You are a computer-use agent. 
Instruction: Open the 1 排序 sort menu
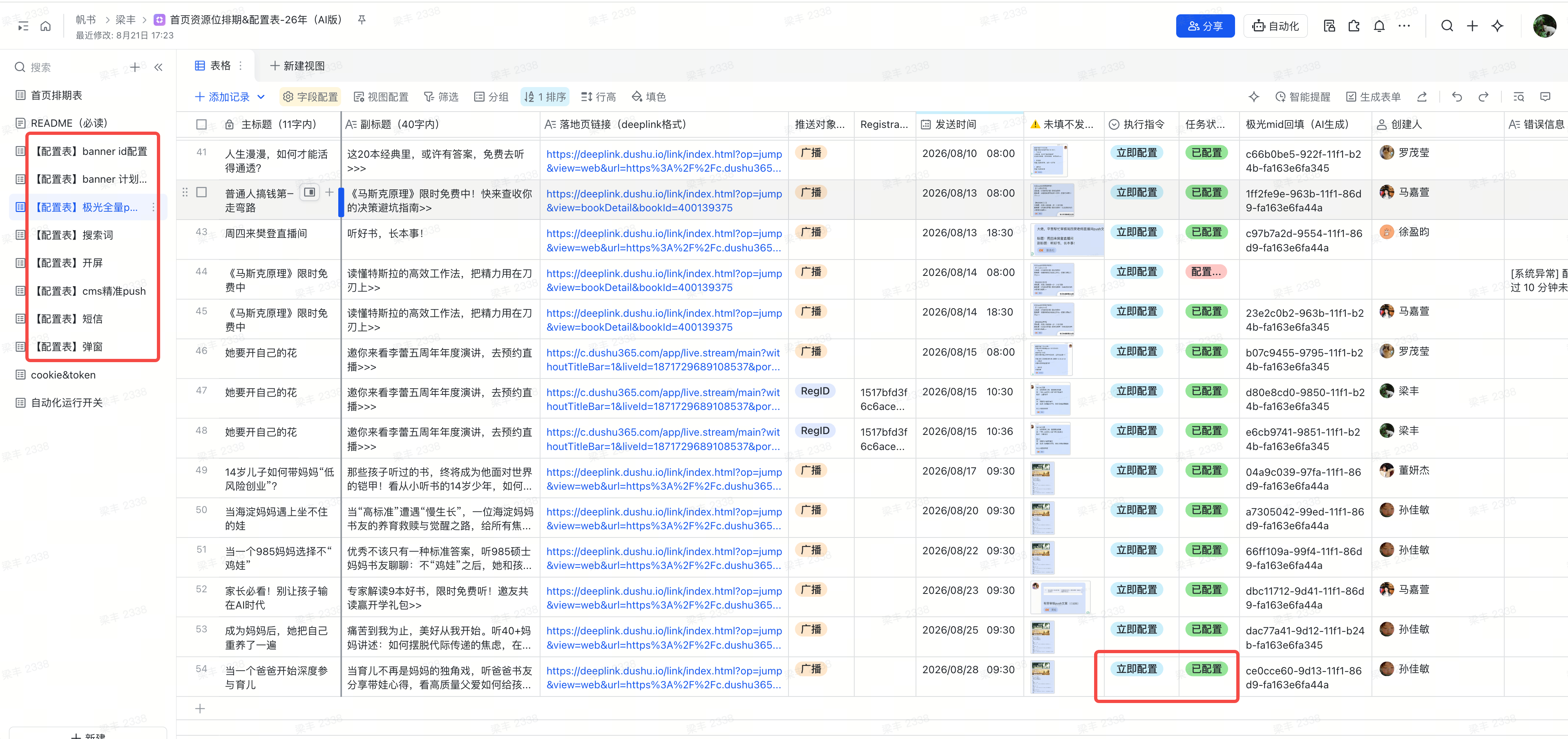545,97
